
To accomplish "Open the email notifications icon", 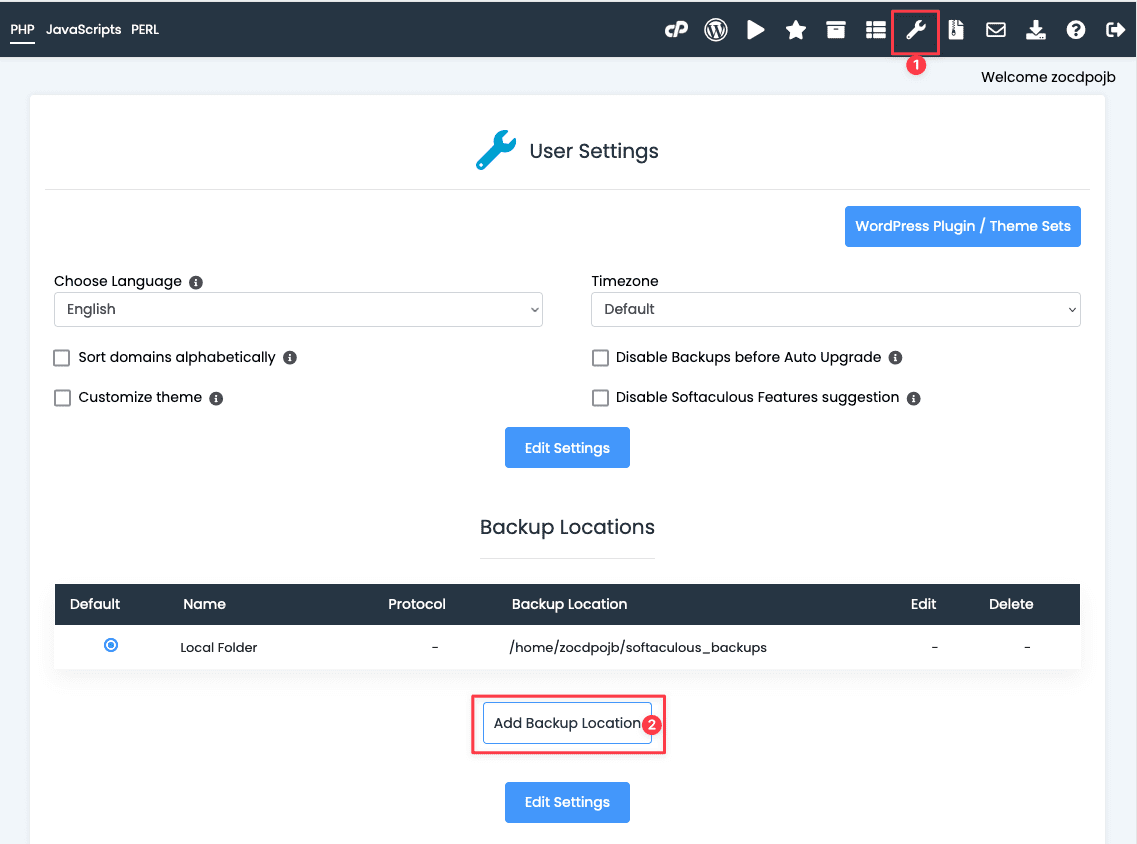I will click(x=996, y=29).
